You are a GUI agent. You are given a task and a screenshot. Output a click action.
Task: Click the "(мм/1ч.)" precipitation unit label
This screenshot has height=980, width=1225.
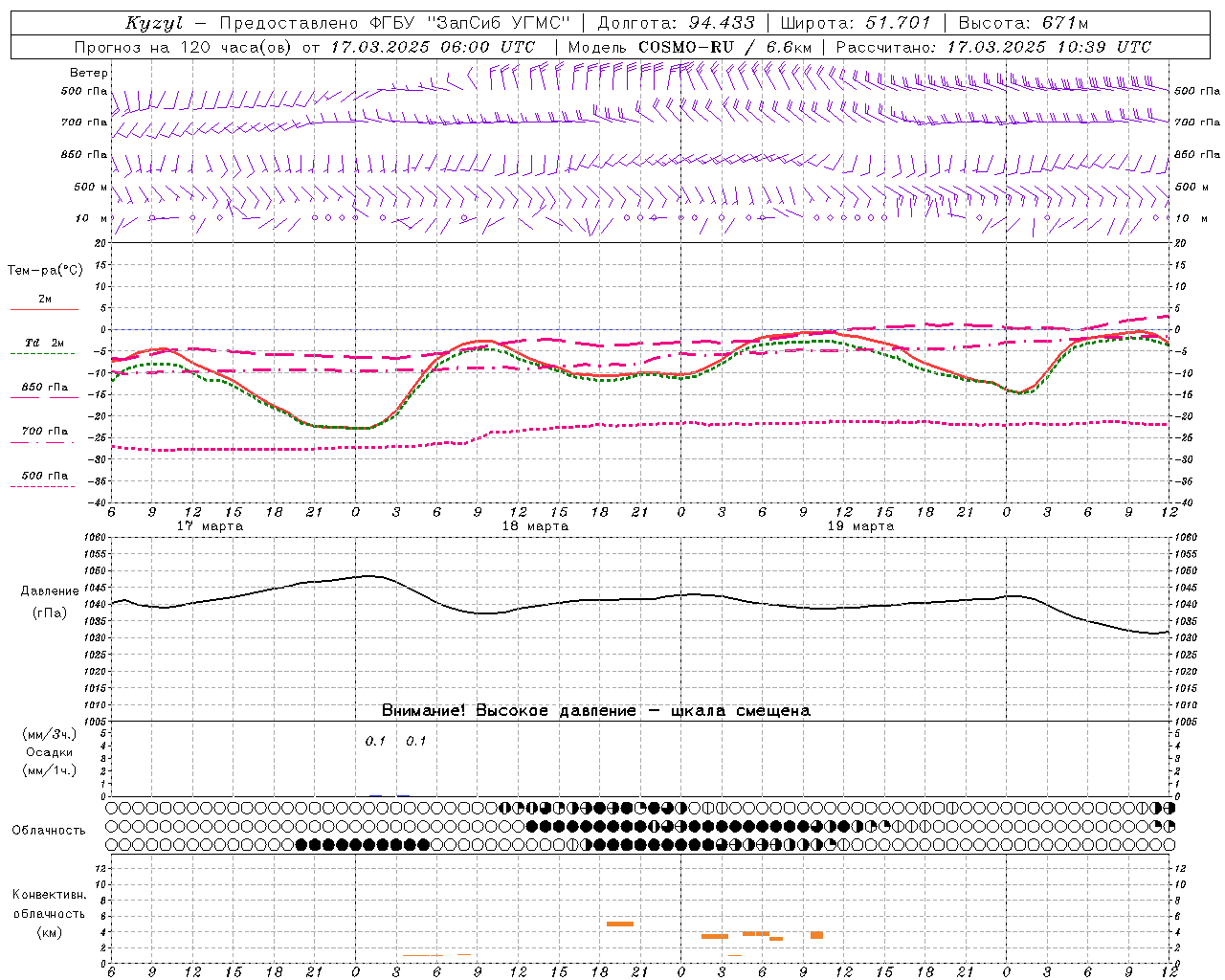50,770
